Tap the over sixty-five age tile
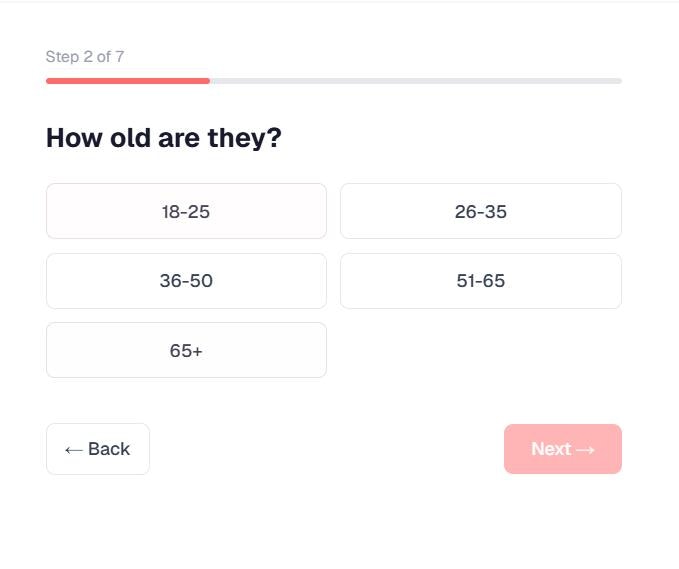The height and width of the screenshot is (569, 679). coord(186,350)
